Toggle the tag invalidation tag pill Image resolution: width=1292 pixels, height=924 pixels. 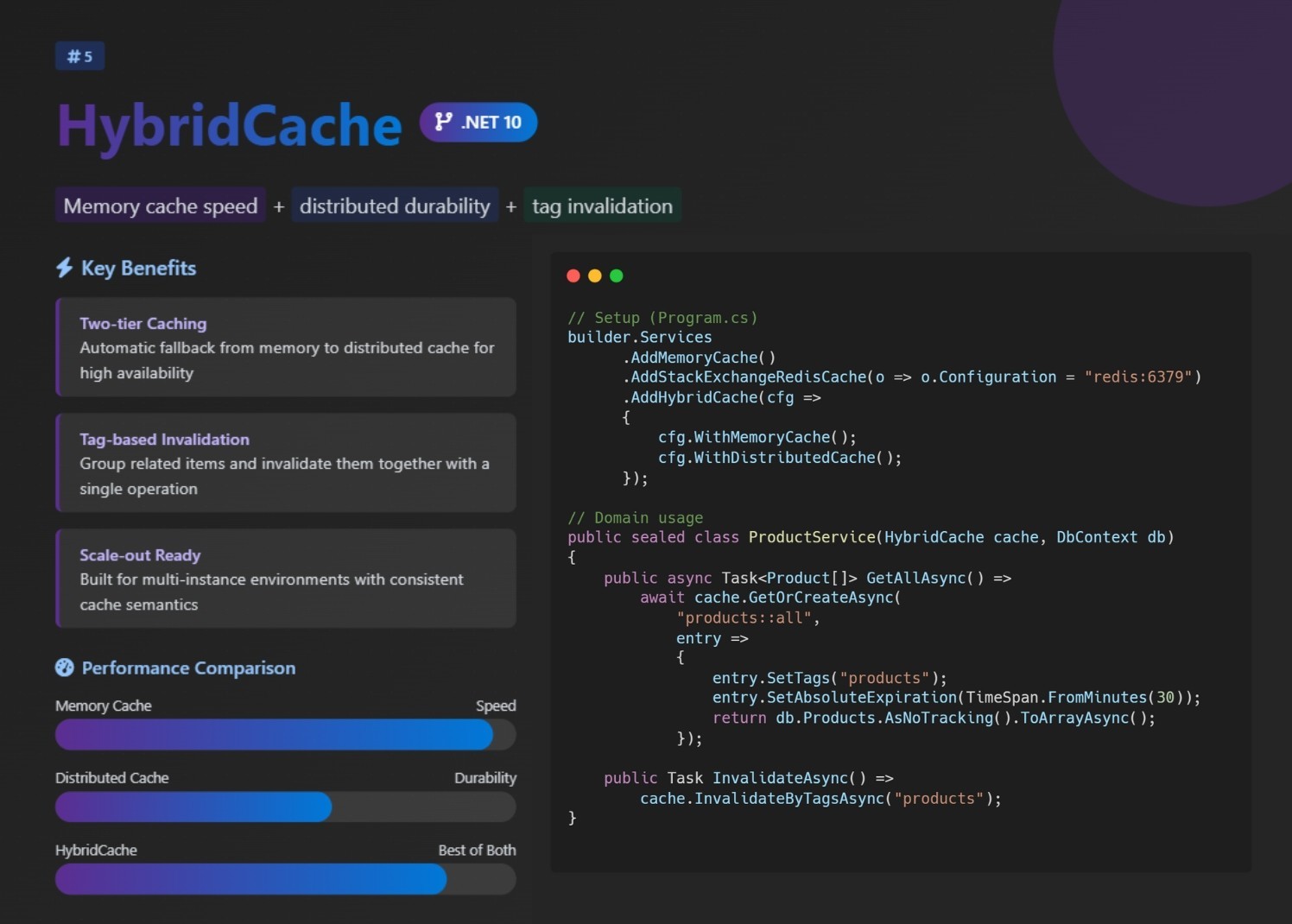click(602, 206)
